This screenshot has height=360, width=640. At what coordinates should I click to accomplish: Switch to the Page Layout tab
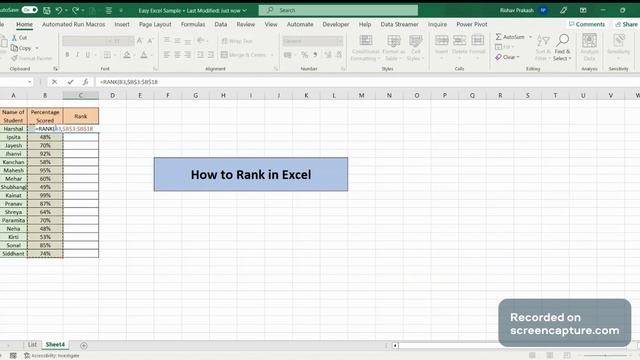(x=155, y=24)
